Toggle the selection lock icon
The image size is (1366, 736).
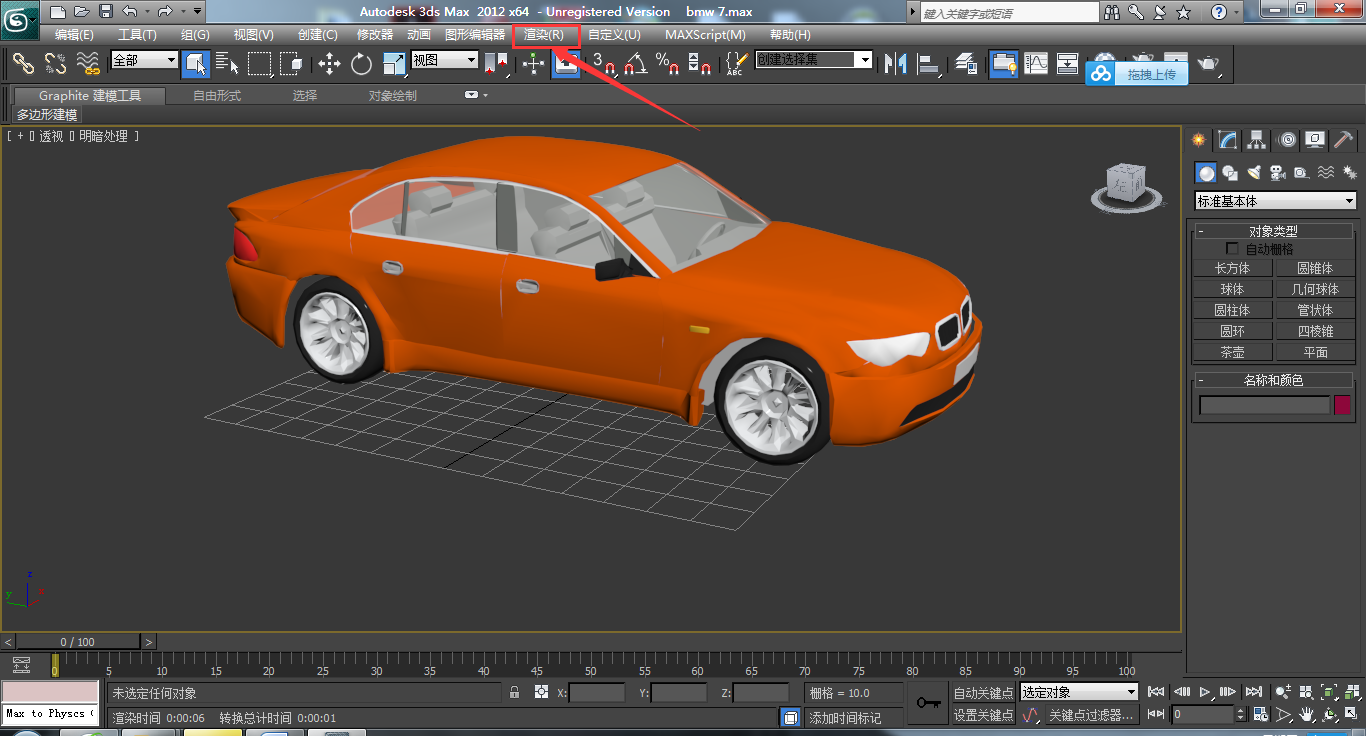click(x=515, y=692)
